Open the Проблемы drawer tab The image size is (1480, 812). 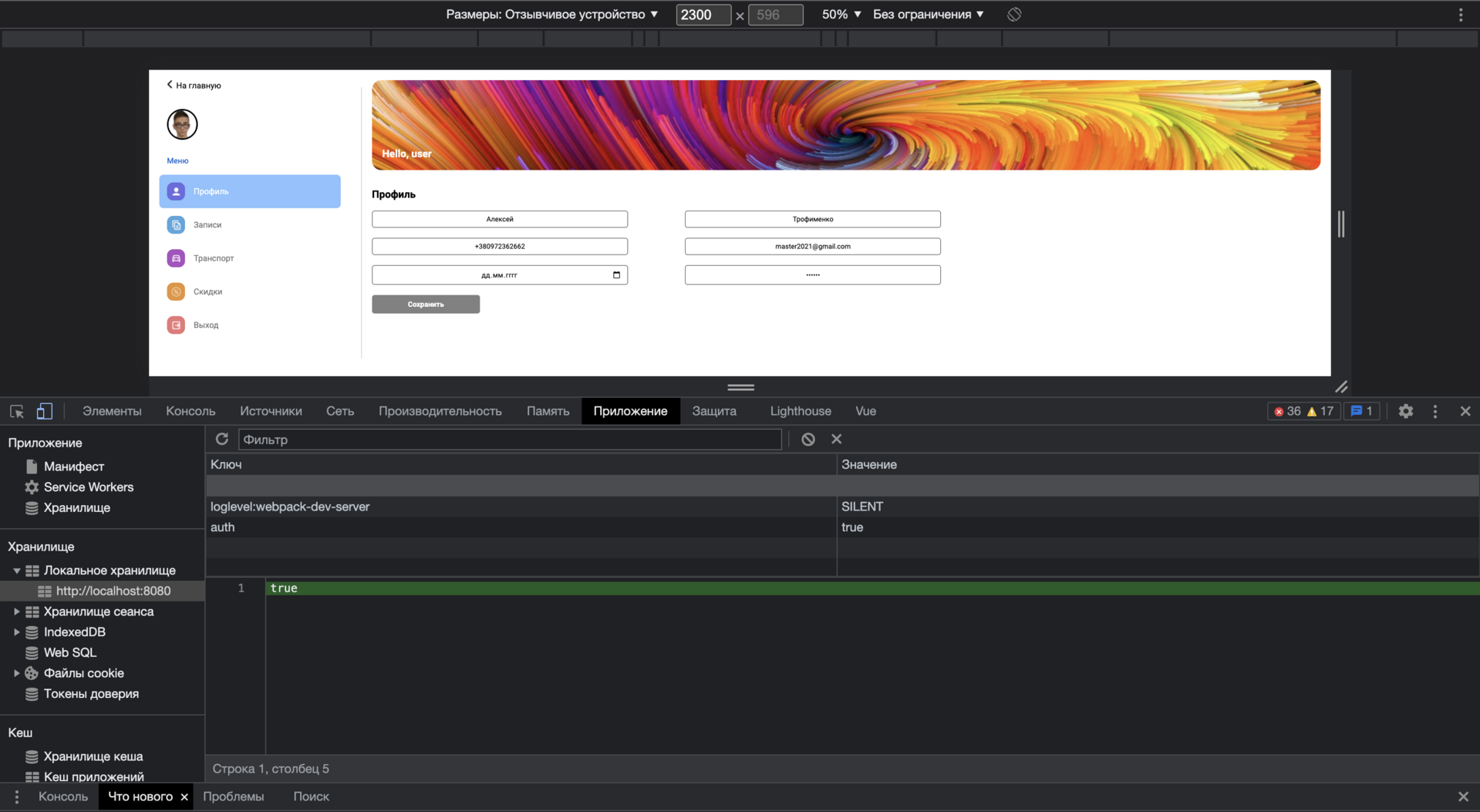point(234,797)
